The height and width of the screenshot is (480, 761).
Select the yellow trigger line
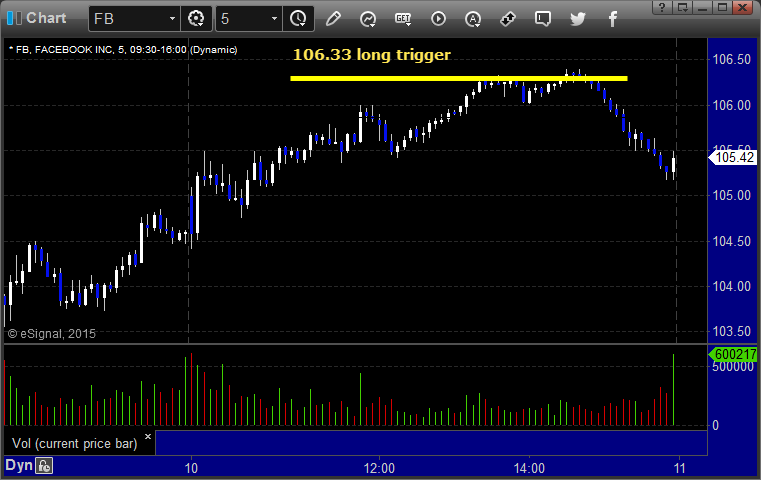(x=459, y=78)
